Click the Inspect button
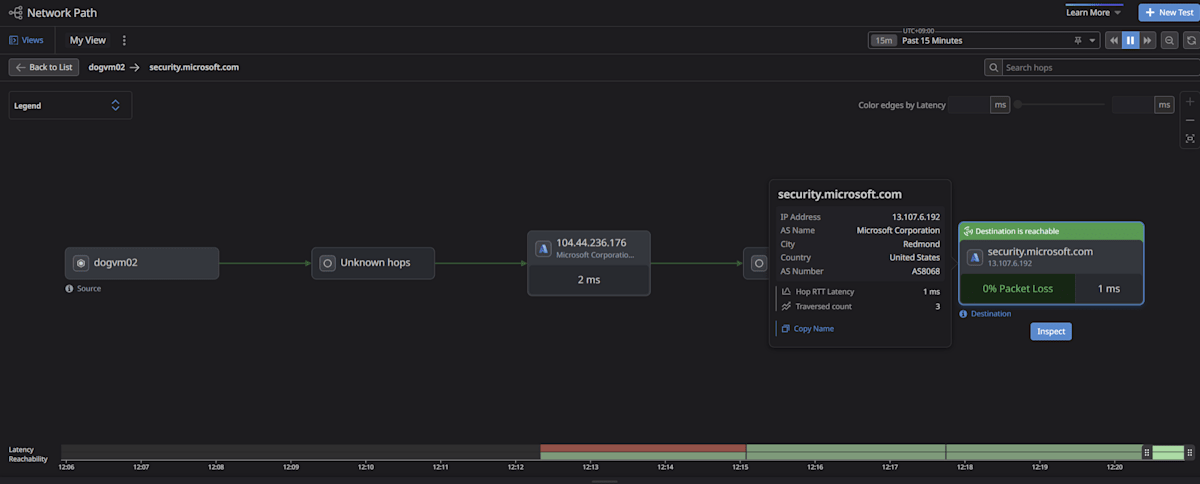Viewport: 1200px width, 484px height. [1051, 331]
